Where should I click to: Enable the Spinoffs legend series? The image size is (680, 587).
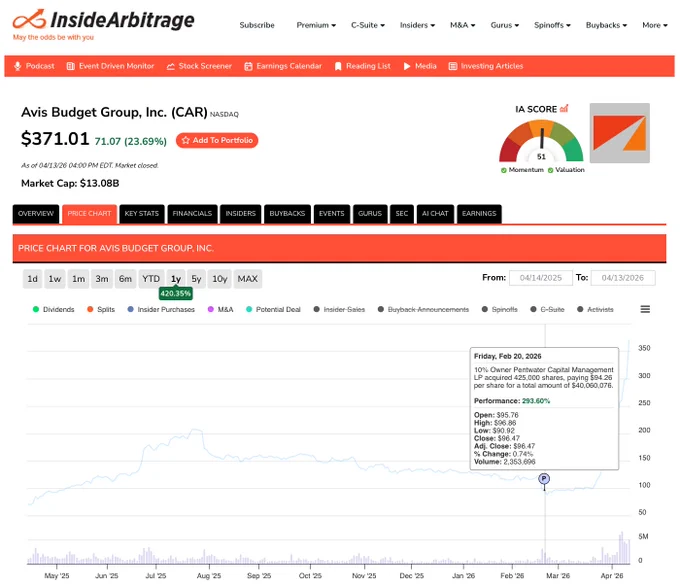[x=500, y=310]
